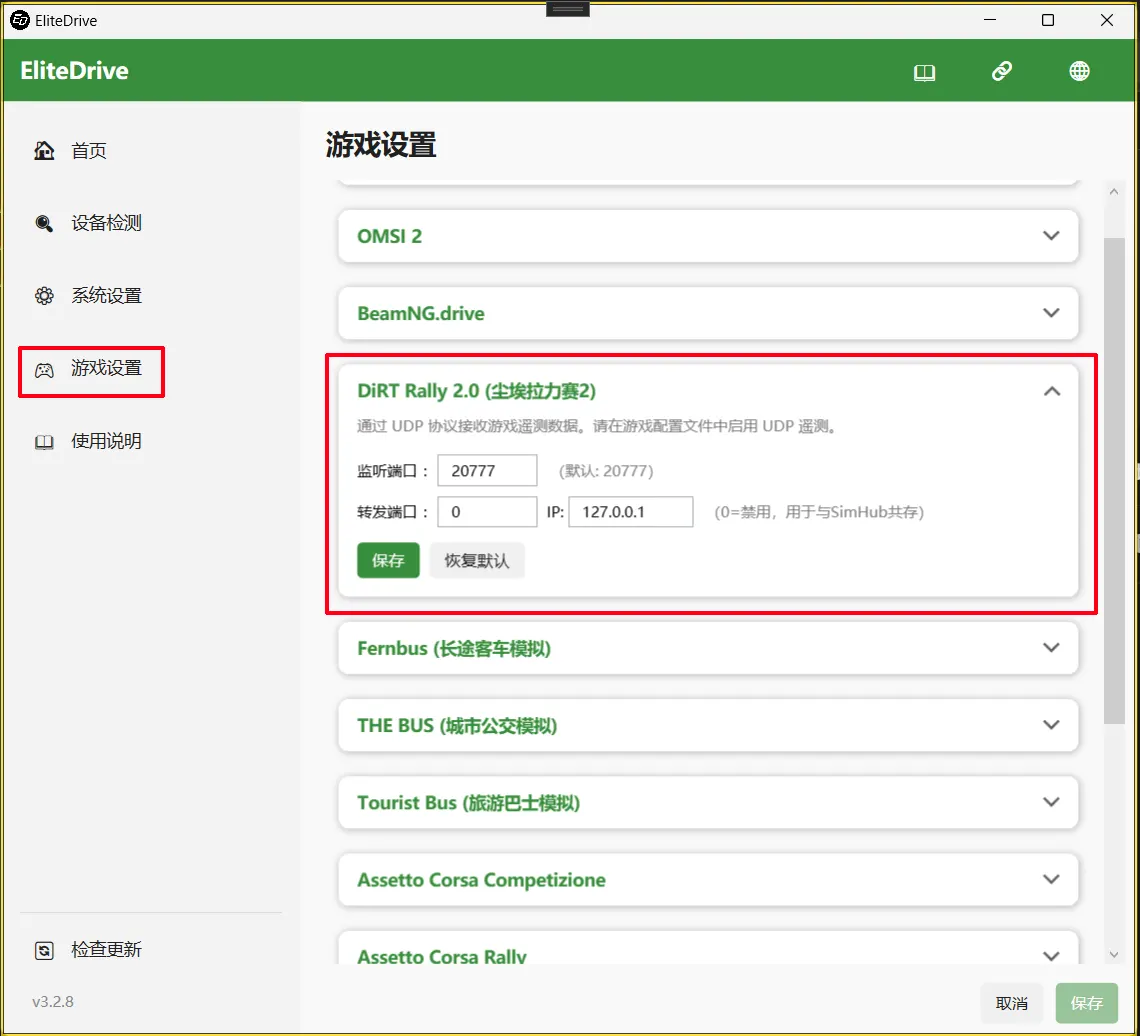Click Assetto Corsa Rally title text

coord(441,956)
